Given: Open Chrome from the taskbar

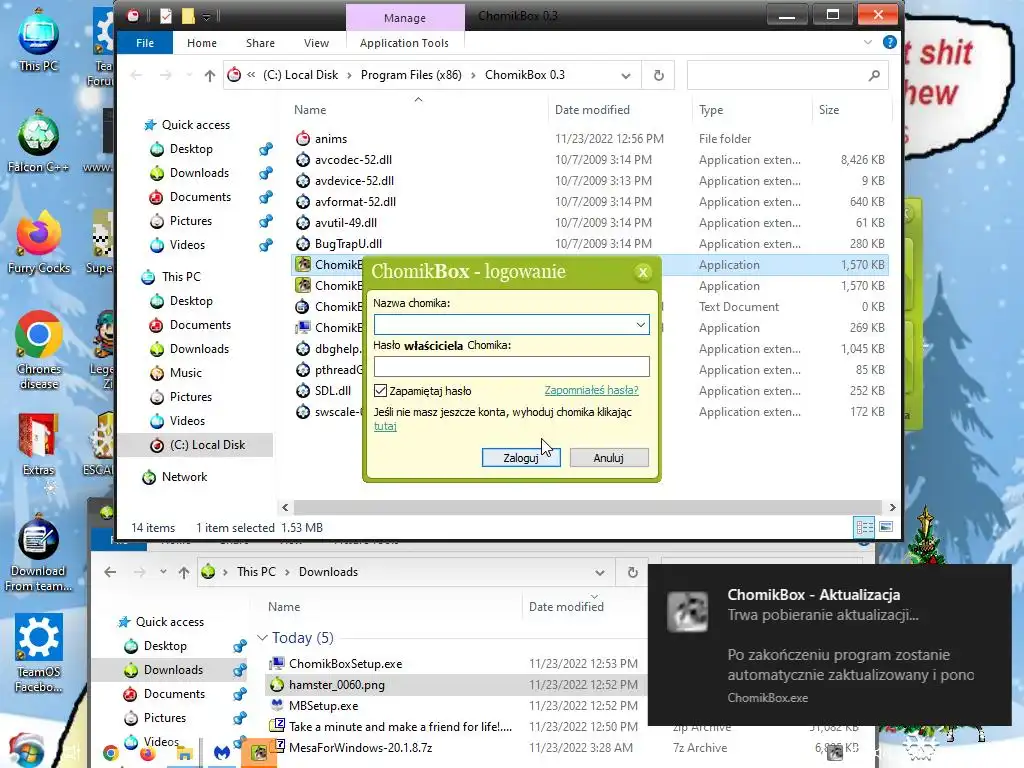Looking at the screenshot, I should coord(110,753).
